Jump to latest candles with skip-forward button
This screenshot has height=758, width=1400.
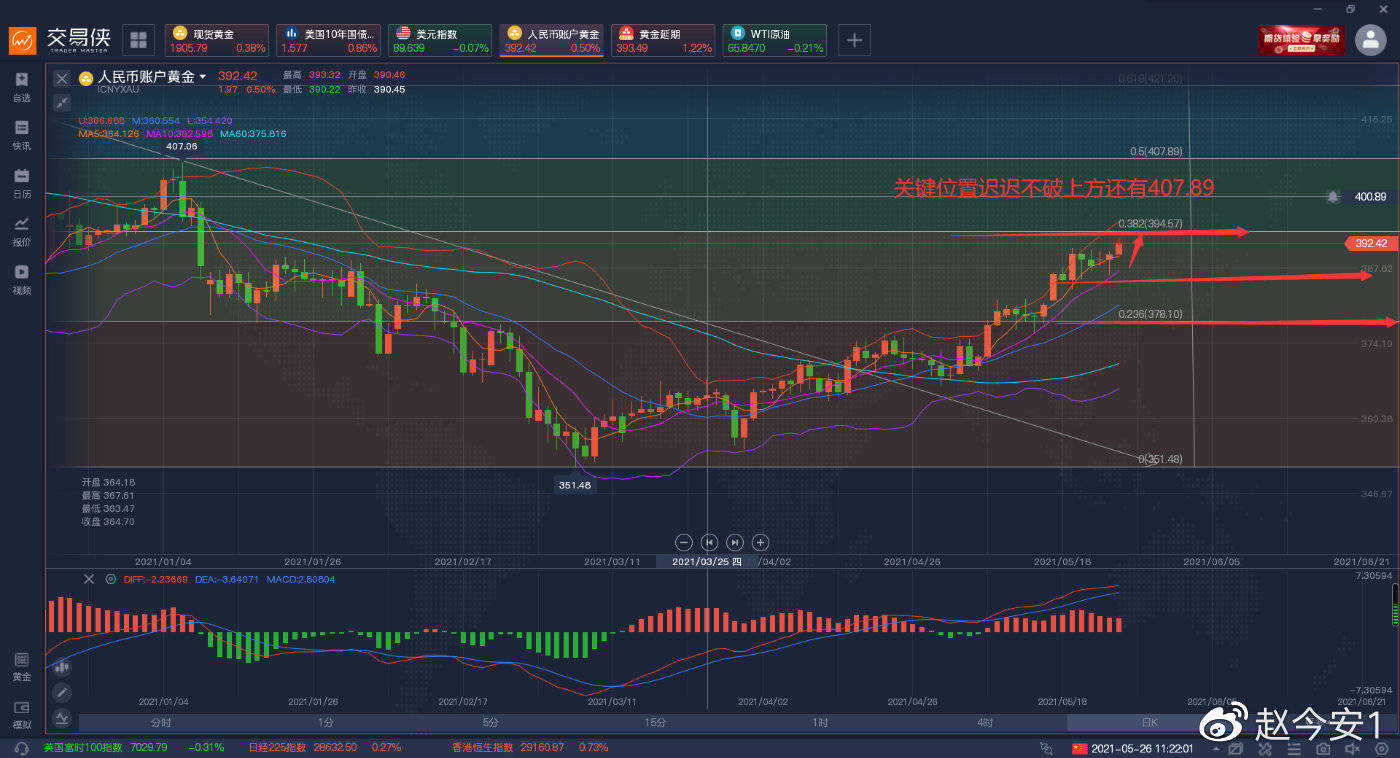[x=735, y=542]
